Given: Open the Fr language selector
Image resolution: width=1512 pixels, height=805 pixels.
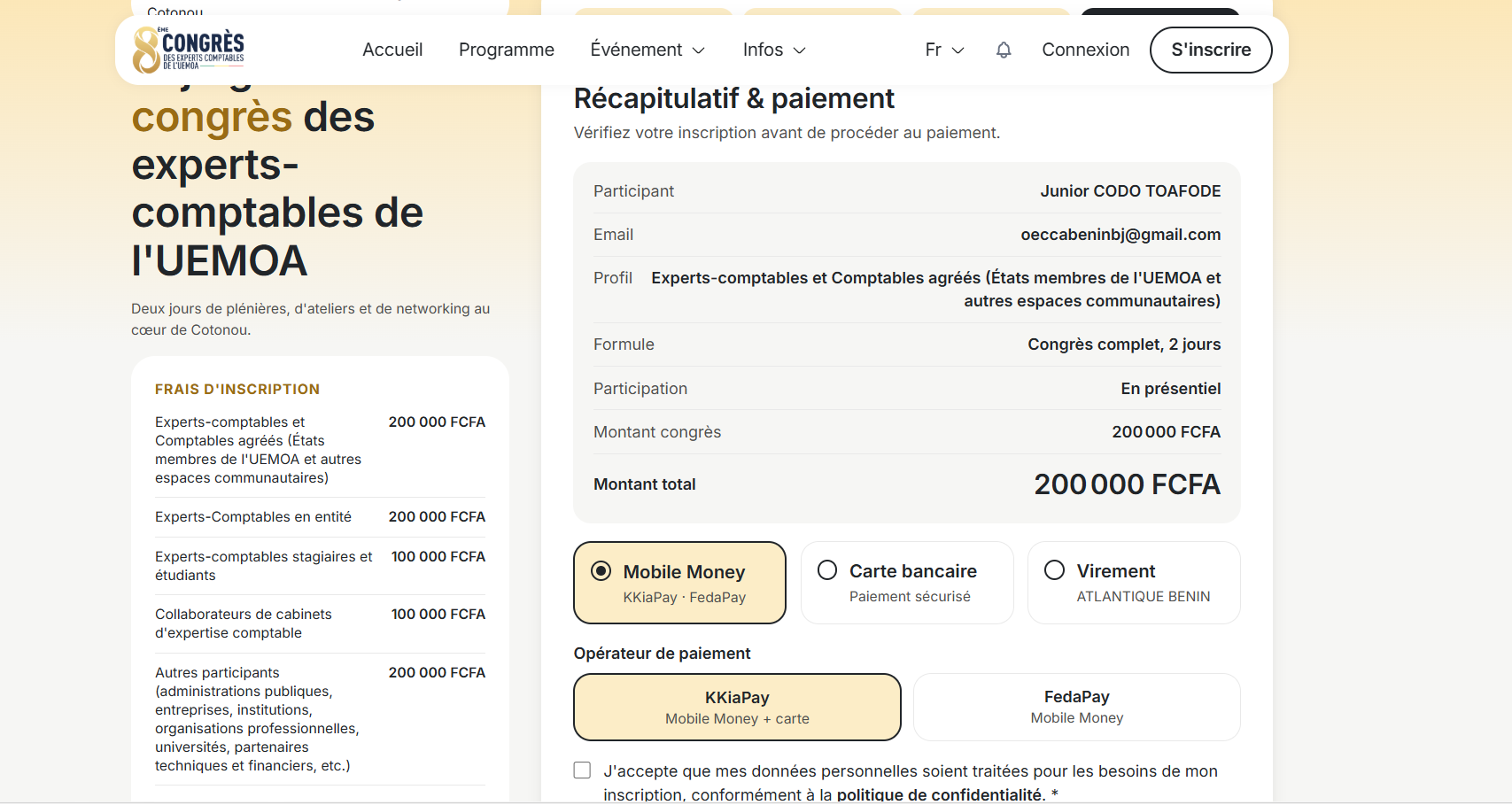Looking at the screenshot, I should (944, 50).
